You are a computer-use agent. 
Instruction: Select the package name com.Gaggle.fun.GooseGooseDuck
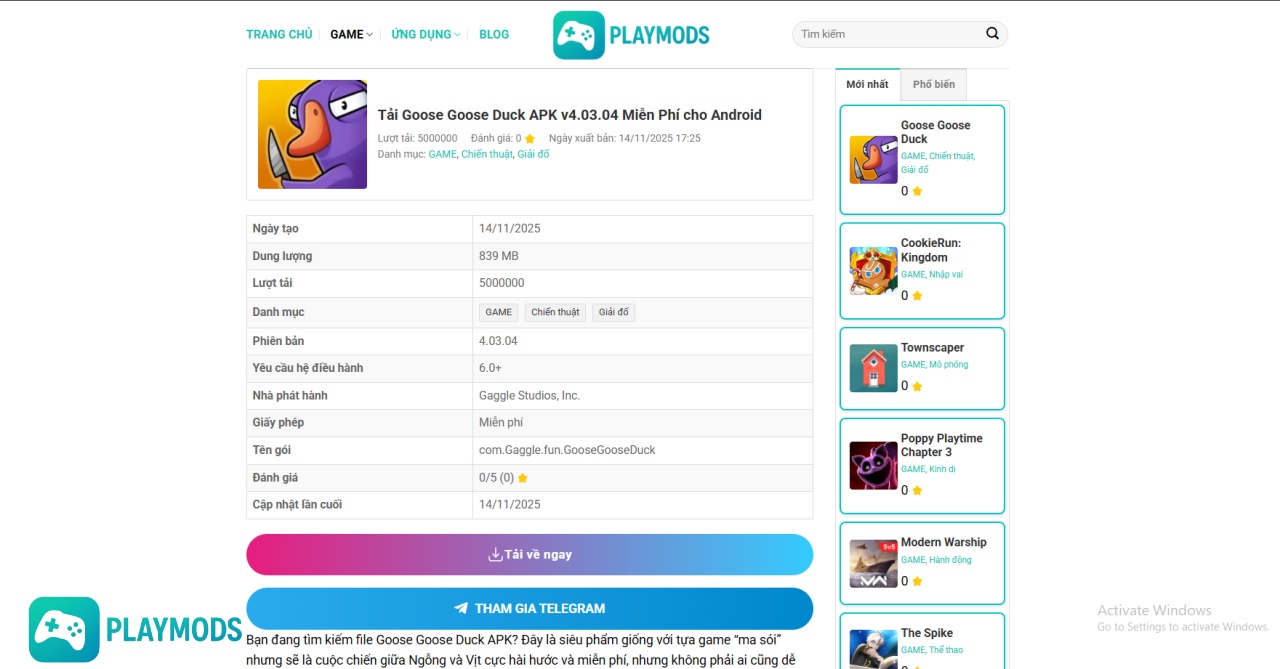(567, 450)
